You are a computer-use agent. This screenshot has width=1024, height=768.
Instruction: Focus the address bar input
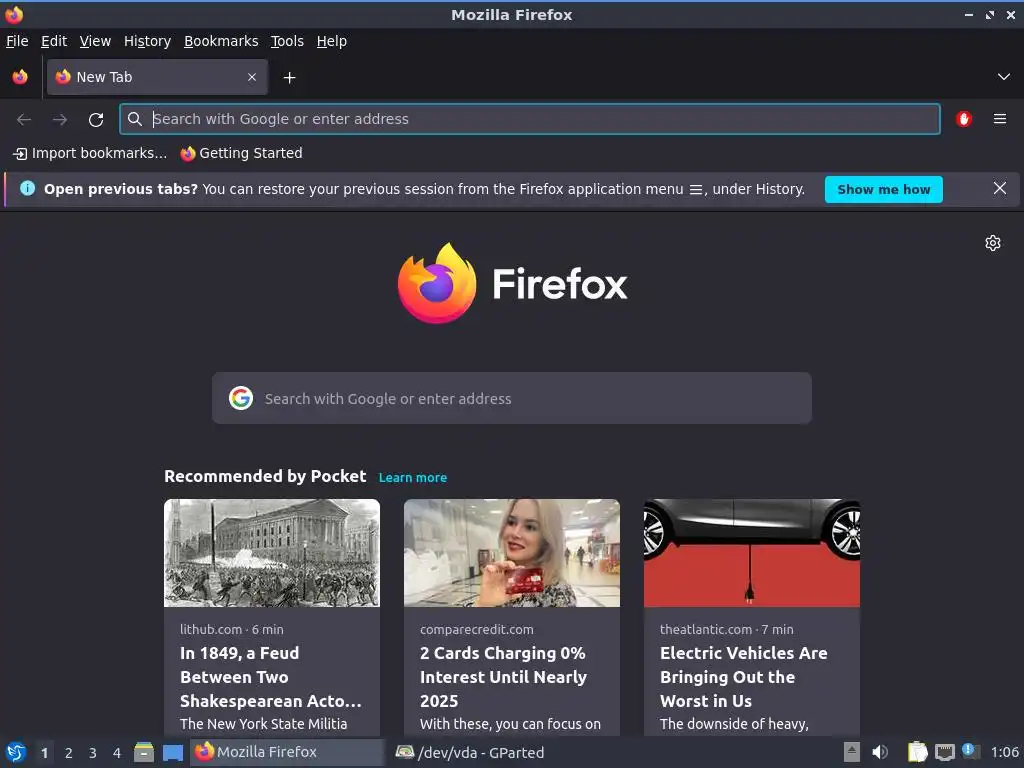pyautogui.click(x=530, y=119)
